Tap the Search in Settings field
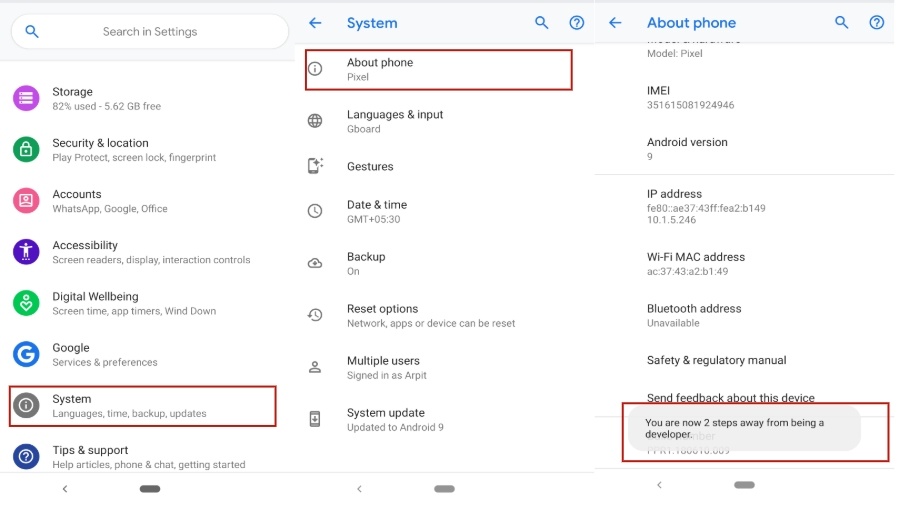 150,32
